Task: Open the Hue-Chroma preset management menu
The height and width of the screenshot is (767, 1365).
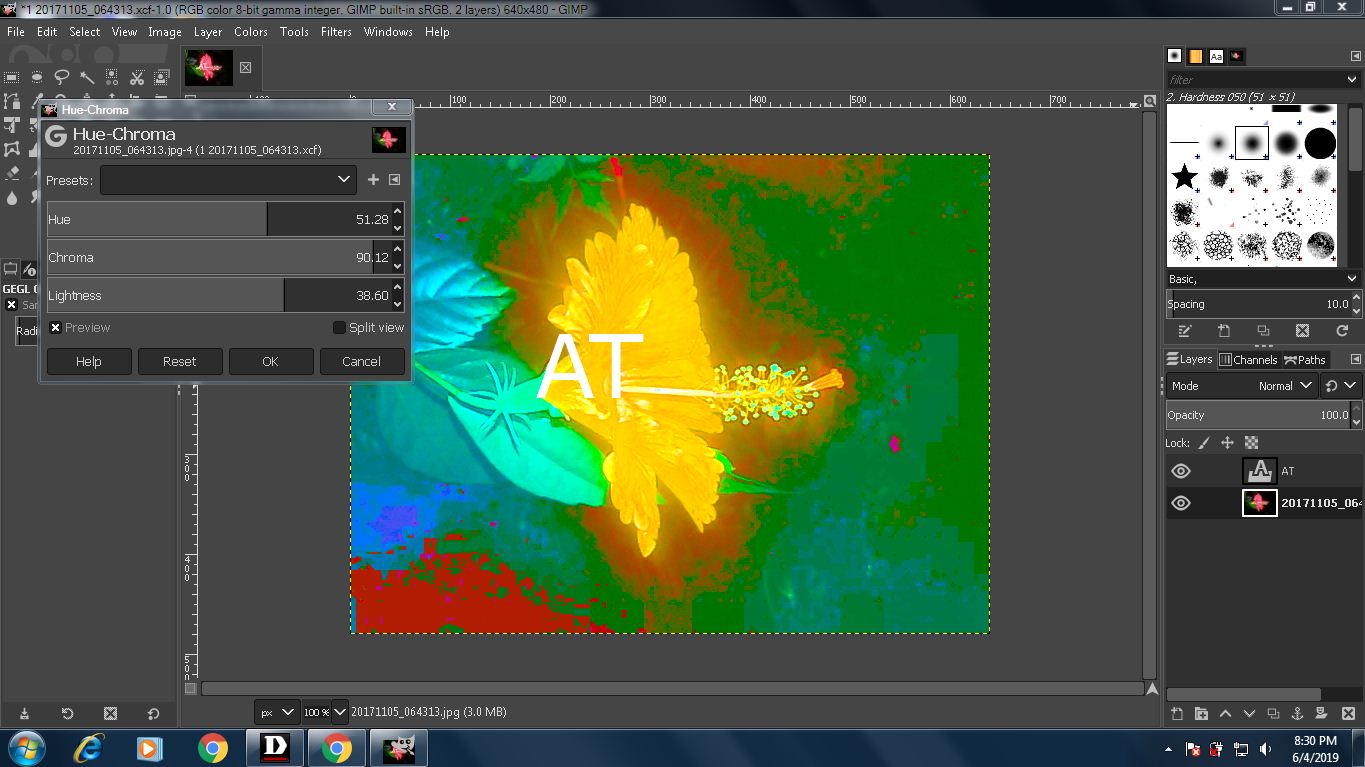Action: tap(394, 180)
